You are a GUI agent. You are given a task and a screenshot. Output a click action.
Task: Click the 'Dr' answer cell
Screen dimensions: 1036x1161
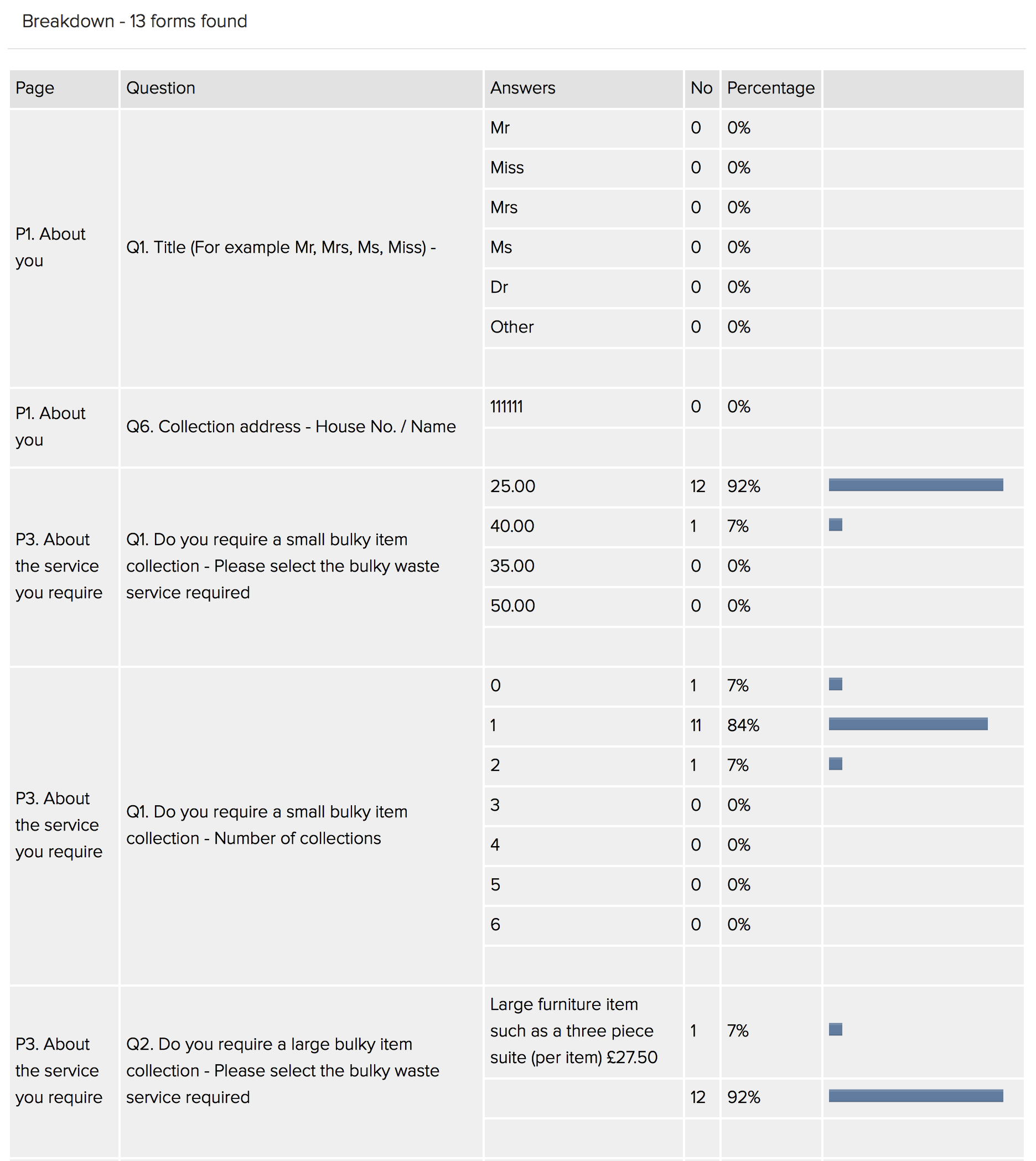pyautogui.click(x=499, y=287)
